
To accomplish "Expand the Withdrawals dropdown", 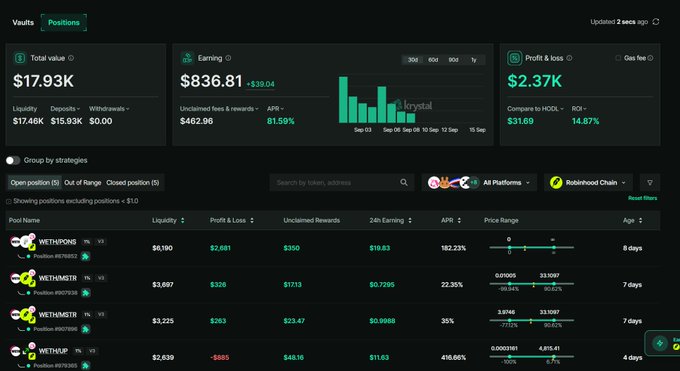I will [x=109, y=108].
